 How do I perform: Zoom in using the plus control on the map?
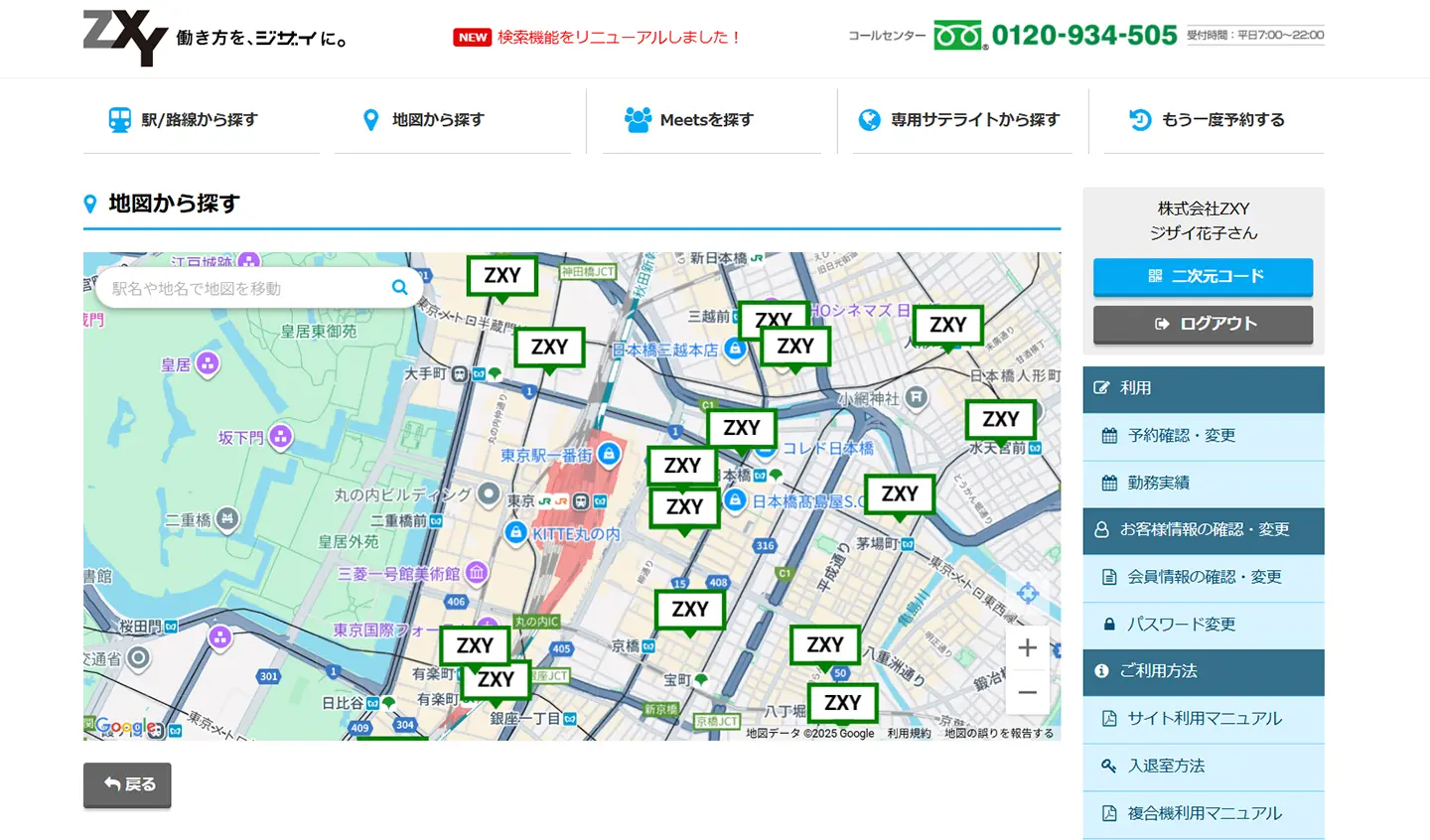point(1028,646)
